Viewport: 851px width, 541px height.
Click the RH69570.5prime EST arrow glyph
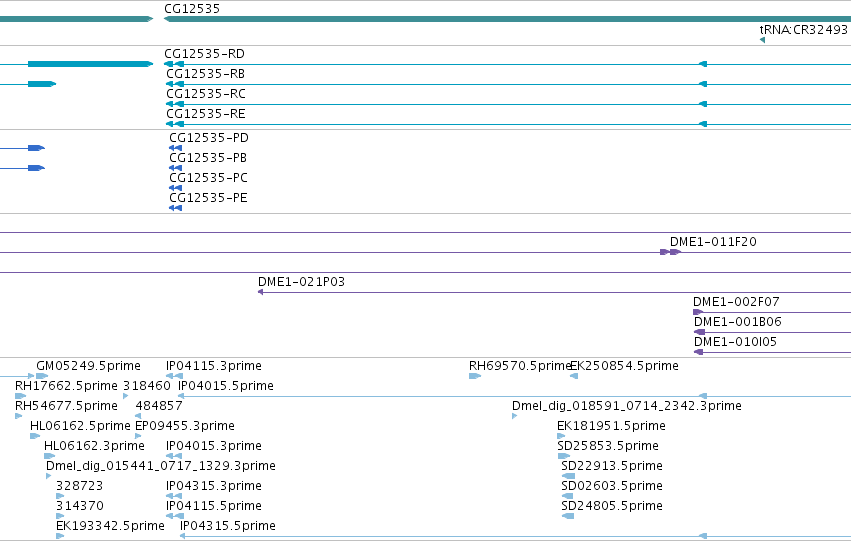click(x=475, y=376)
